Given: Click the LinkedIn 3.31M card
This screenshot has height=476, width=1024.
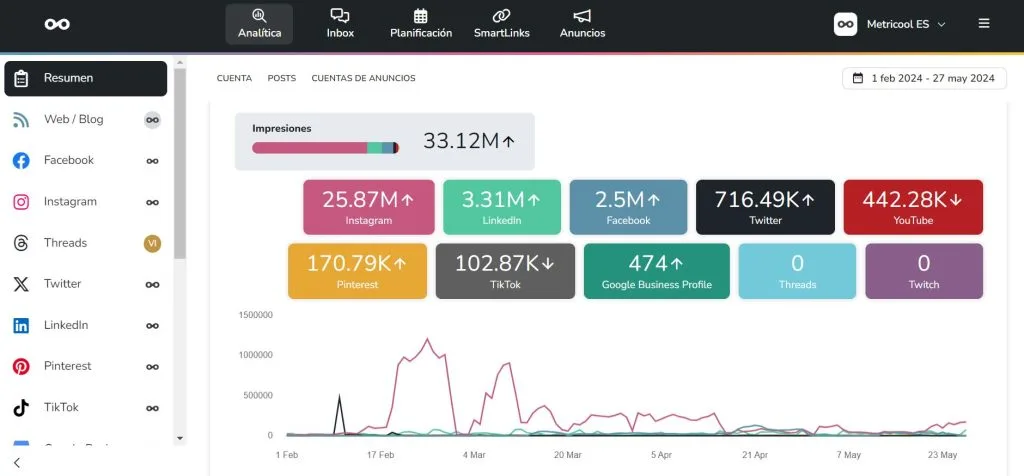Looking at the screenshot, I should point(502,207).
